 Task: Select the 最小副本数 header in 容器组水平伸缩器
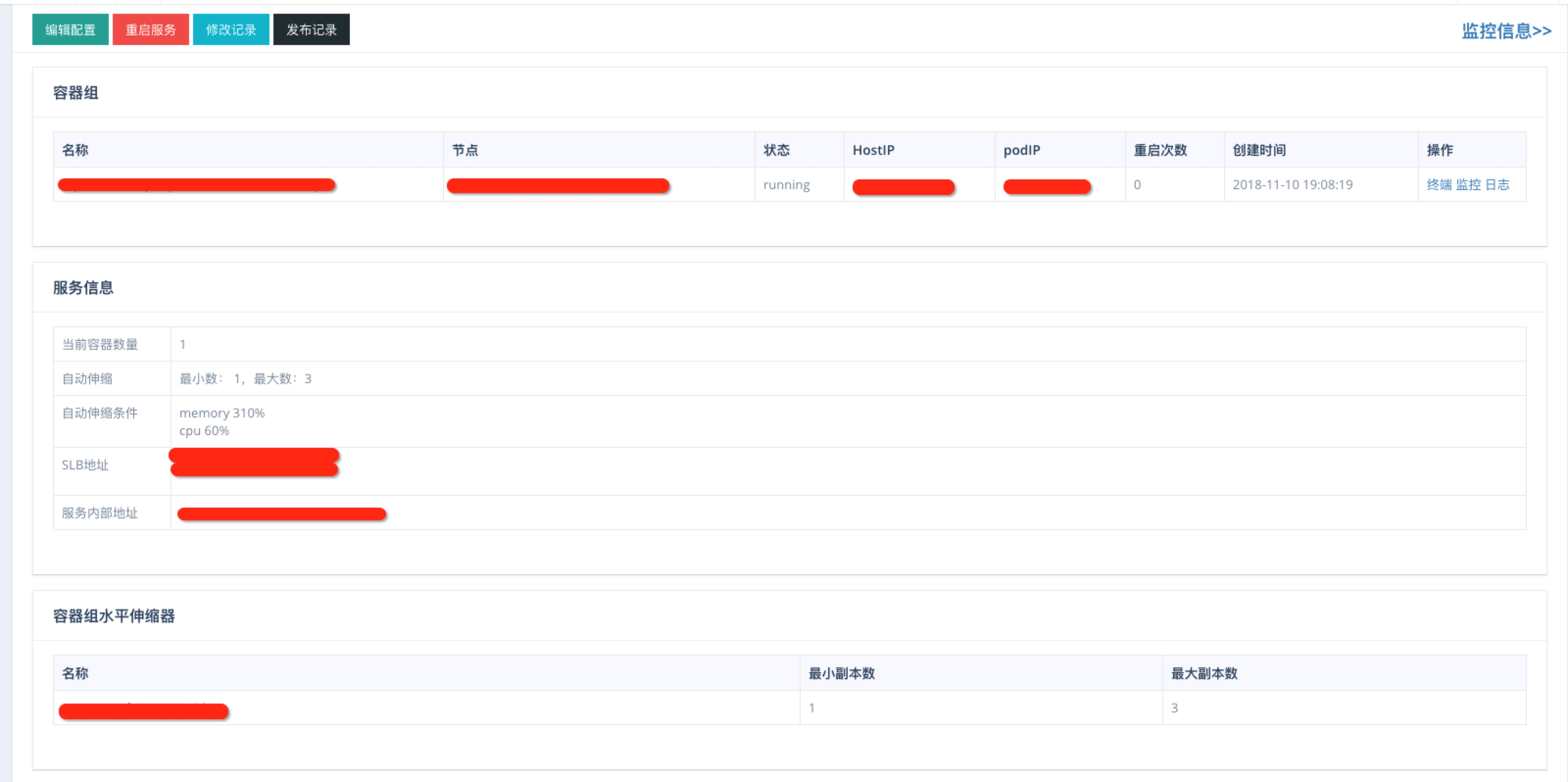(x=842, y=674)
